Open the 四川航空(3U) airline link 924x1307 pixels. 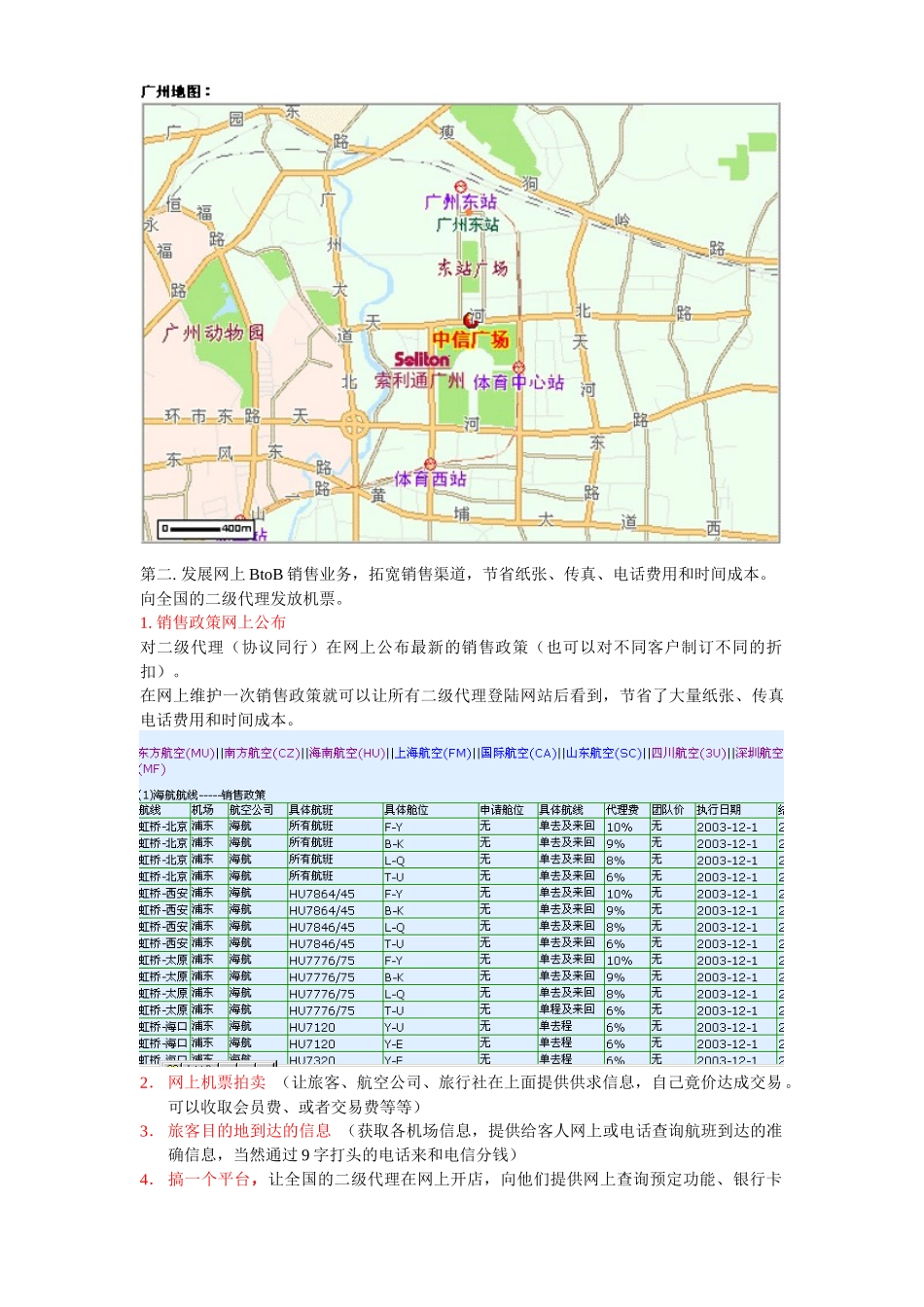pyautogui.click(x=689, y=753)
